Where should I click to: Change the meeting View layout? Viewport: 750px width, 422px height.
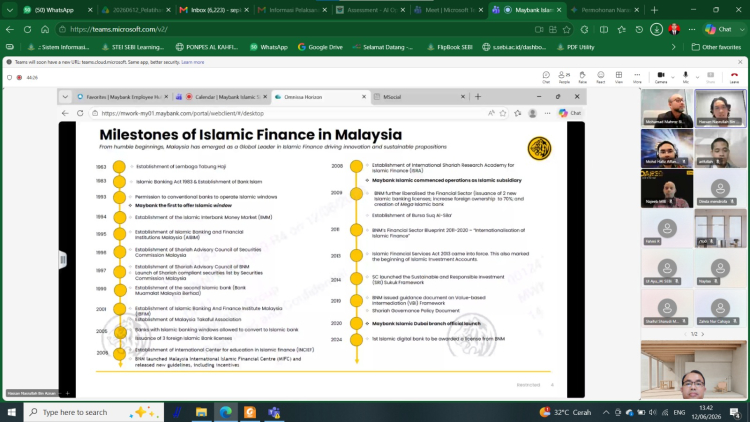tap(618, 77)
